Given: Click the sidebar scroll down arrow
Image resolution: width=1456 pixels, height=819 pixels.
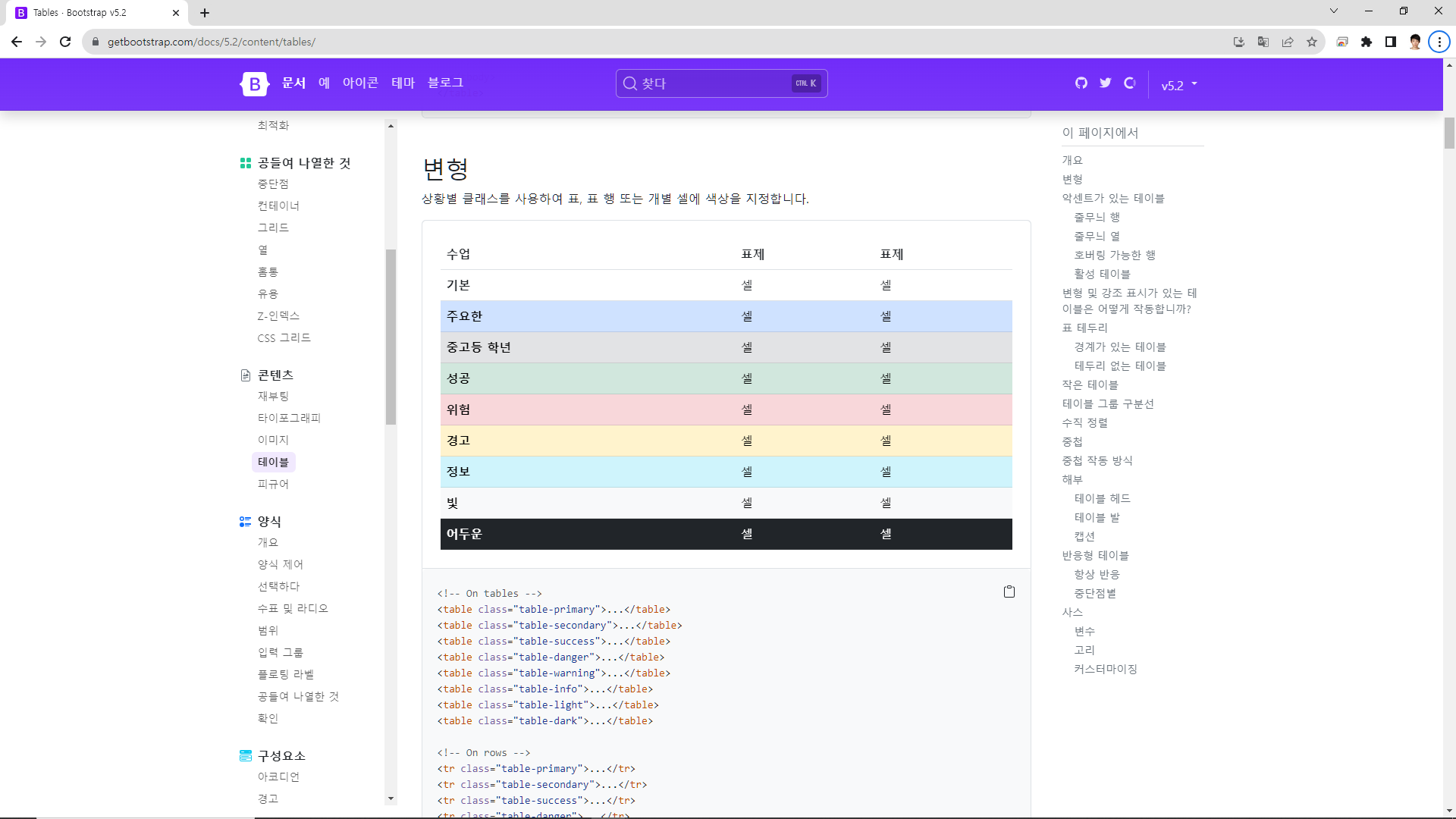Looking at the screenshot, I should coord(391,799).
